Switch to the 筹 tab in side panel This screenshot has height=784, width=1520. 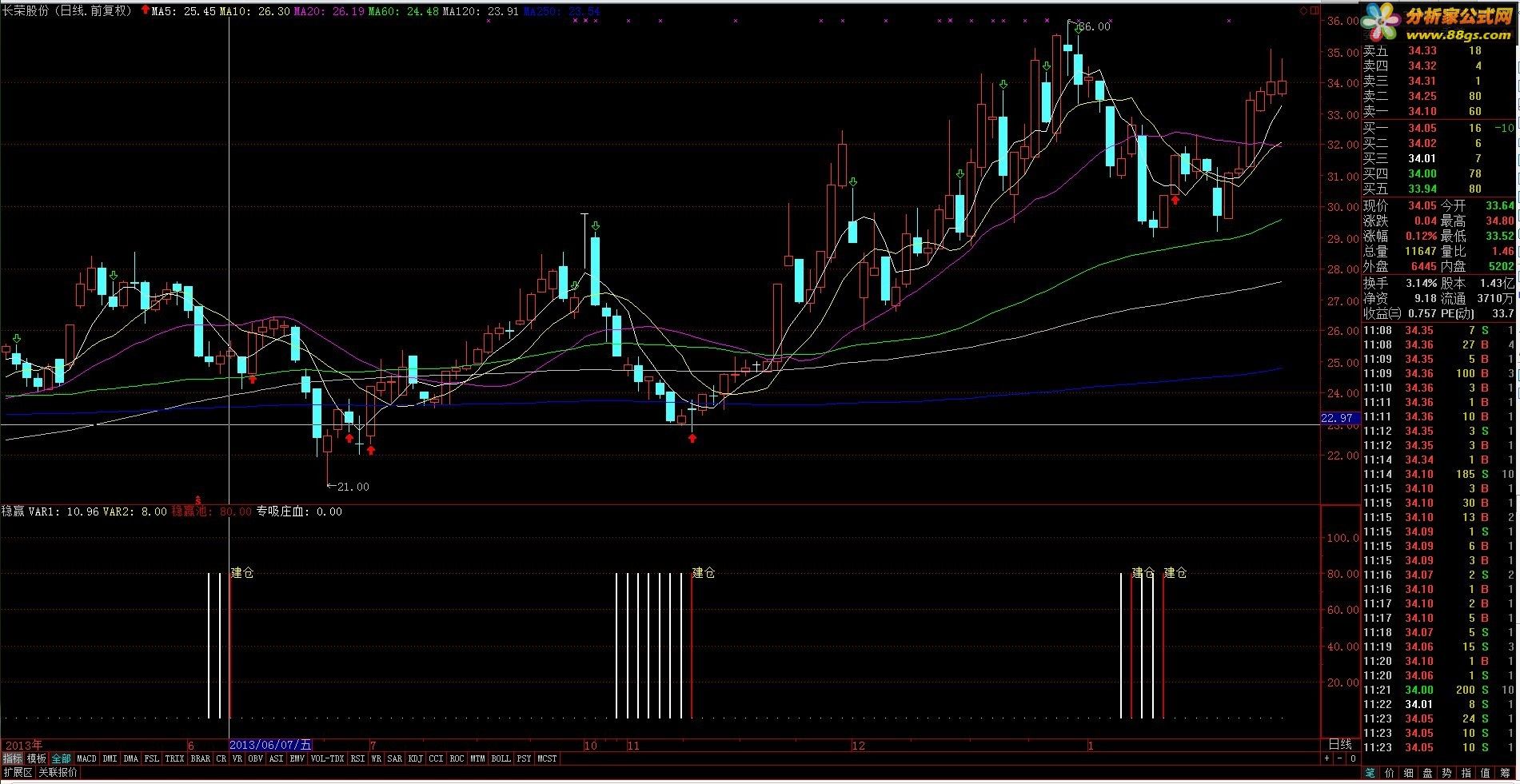[x=1506, y=773]
